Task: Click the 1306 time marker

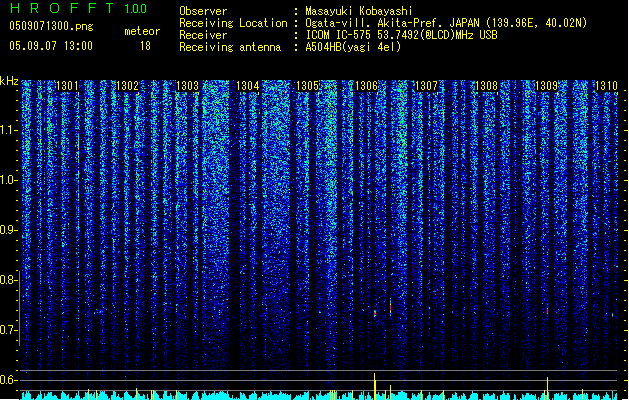Action: [367, 86]
